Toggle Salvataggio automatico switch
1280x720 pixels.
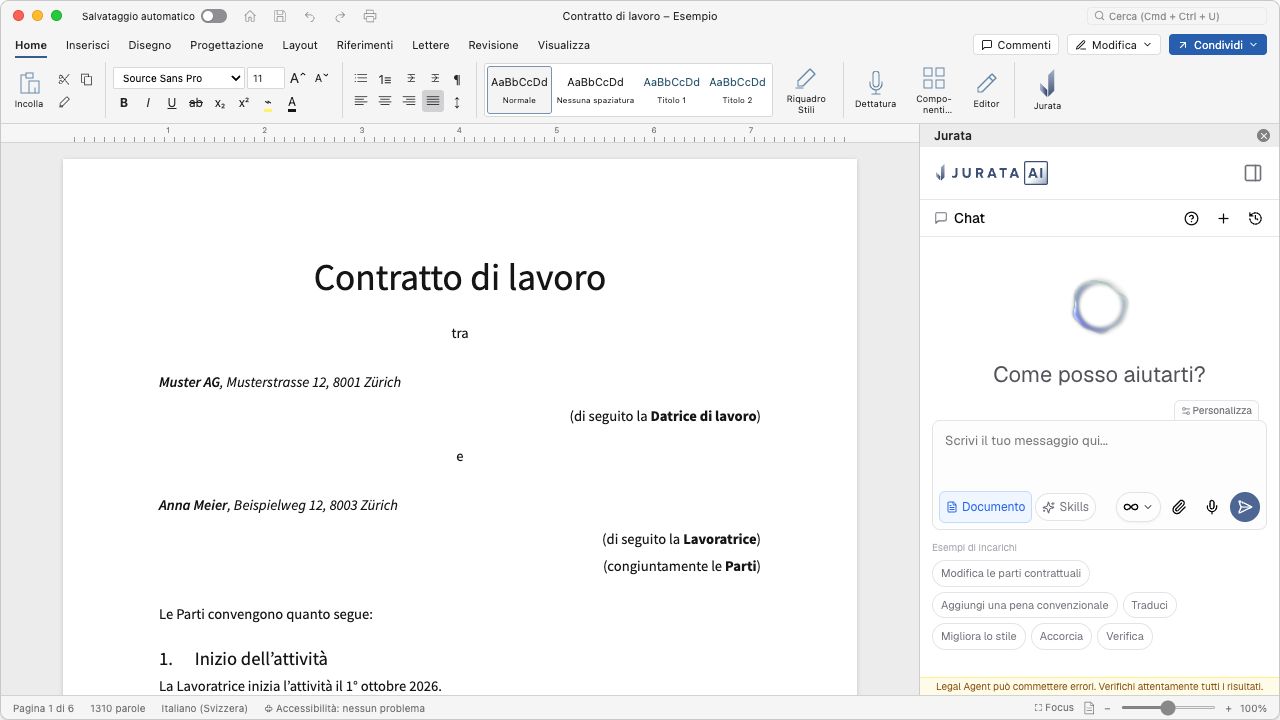coord(213,16)
